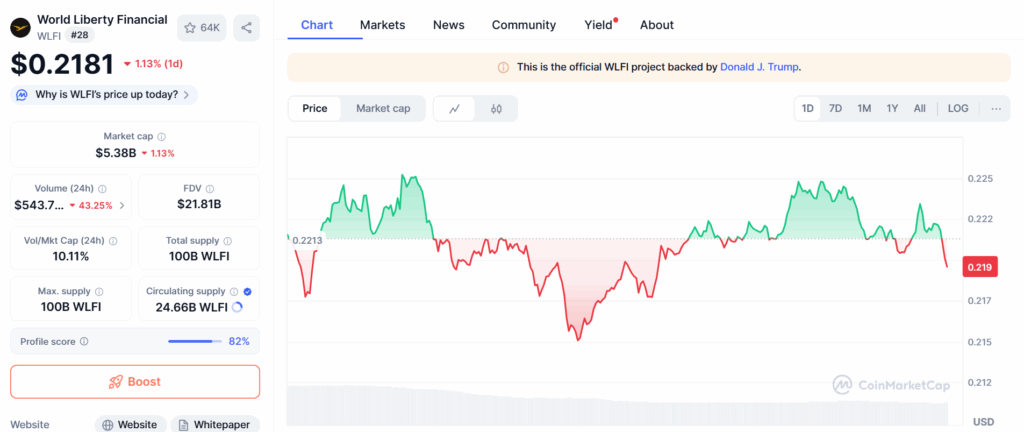The image size is (1024, 432).
Task: Click the #28 rank badge
Action: (79, 36)
